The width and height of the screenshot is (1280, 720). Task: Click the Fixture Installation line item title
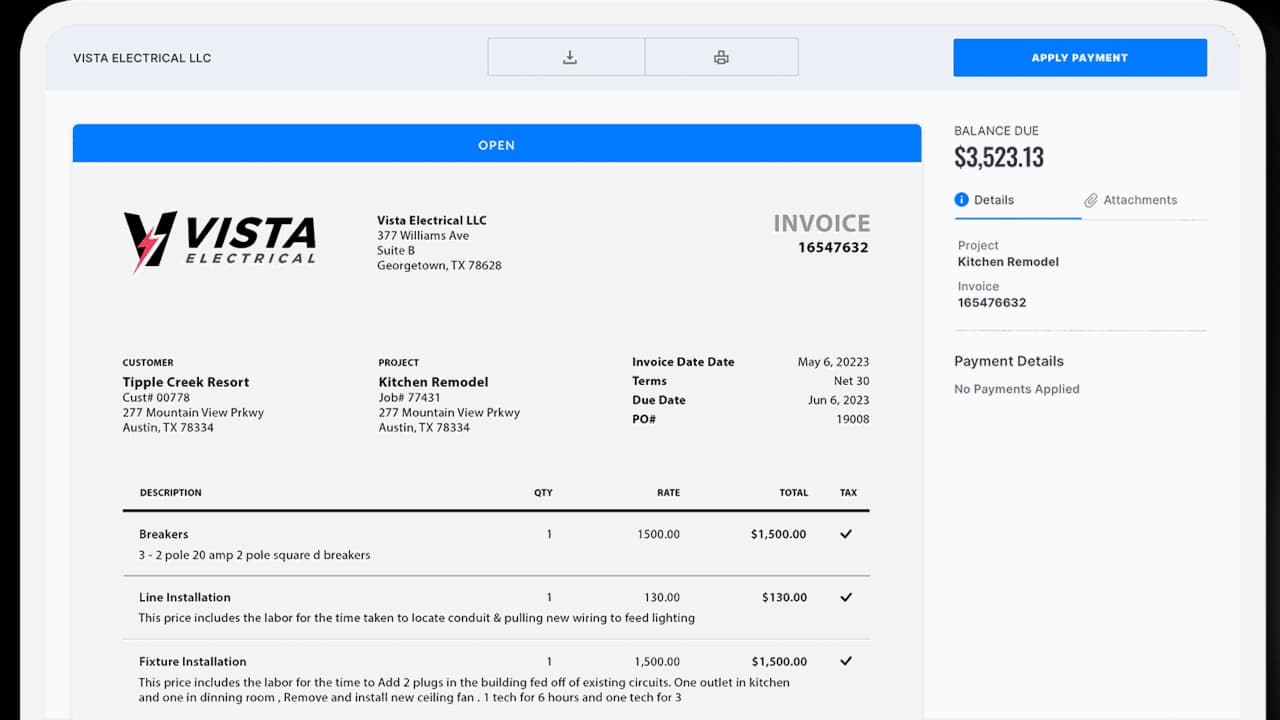click(x=193, y=661)
